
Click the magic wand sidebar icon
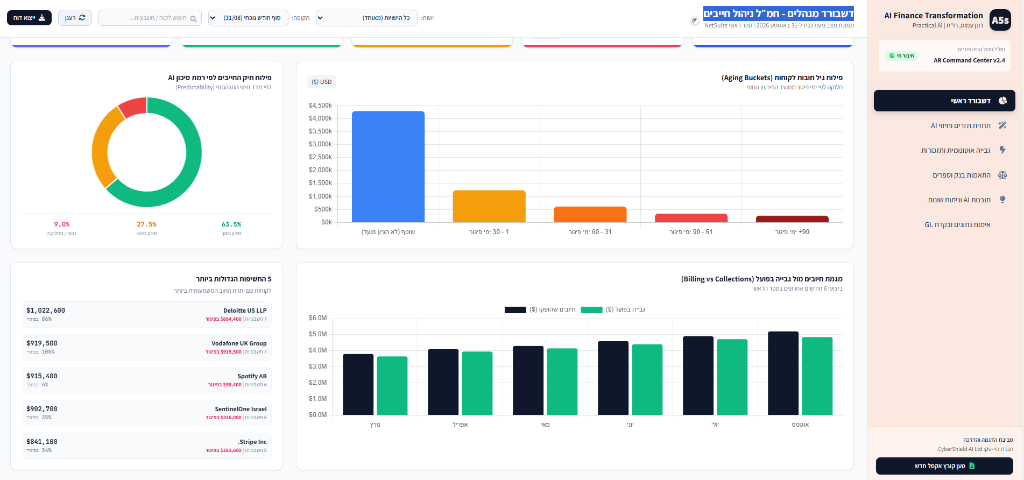(1002, 125)
